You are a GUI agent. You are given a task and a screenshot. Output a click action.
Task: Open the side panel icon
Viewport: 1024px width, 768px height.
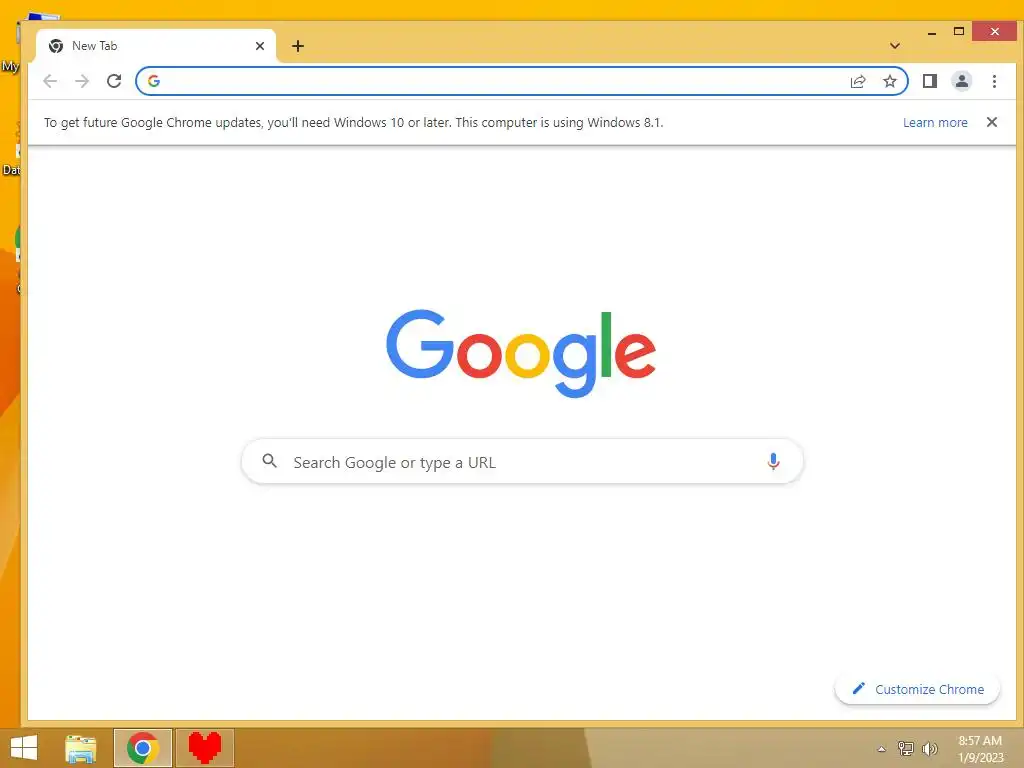tap(929, 81)
